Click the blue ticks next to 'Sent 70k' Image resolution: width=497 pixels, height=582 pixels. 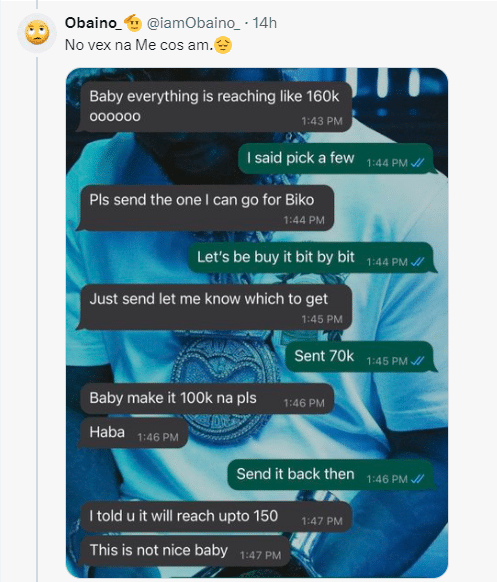pos(418,361)
